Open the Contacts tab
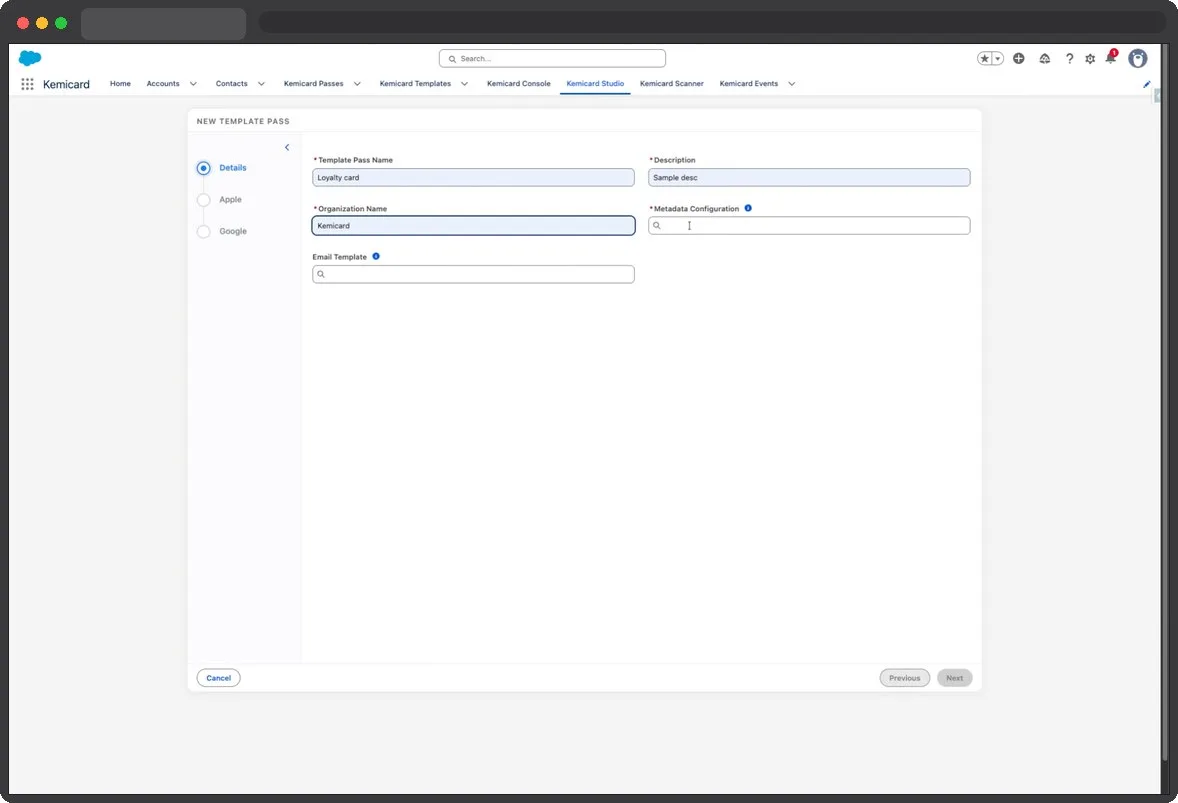Image resolution: width=1178 pixels, height=803 pixels. point(231,83)
